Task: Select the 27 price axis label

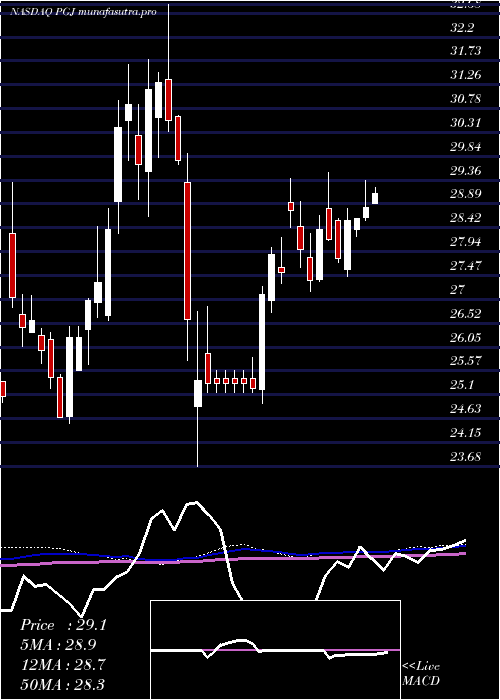Action: 458,290
